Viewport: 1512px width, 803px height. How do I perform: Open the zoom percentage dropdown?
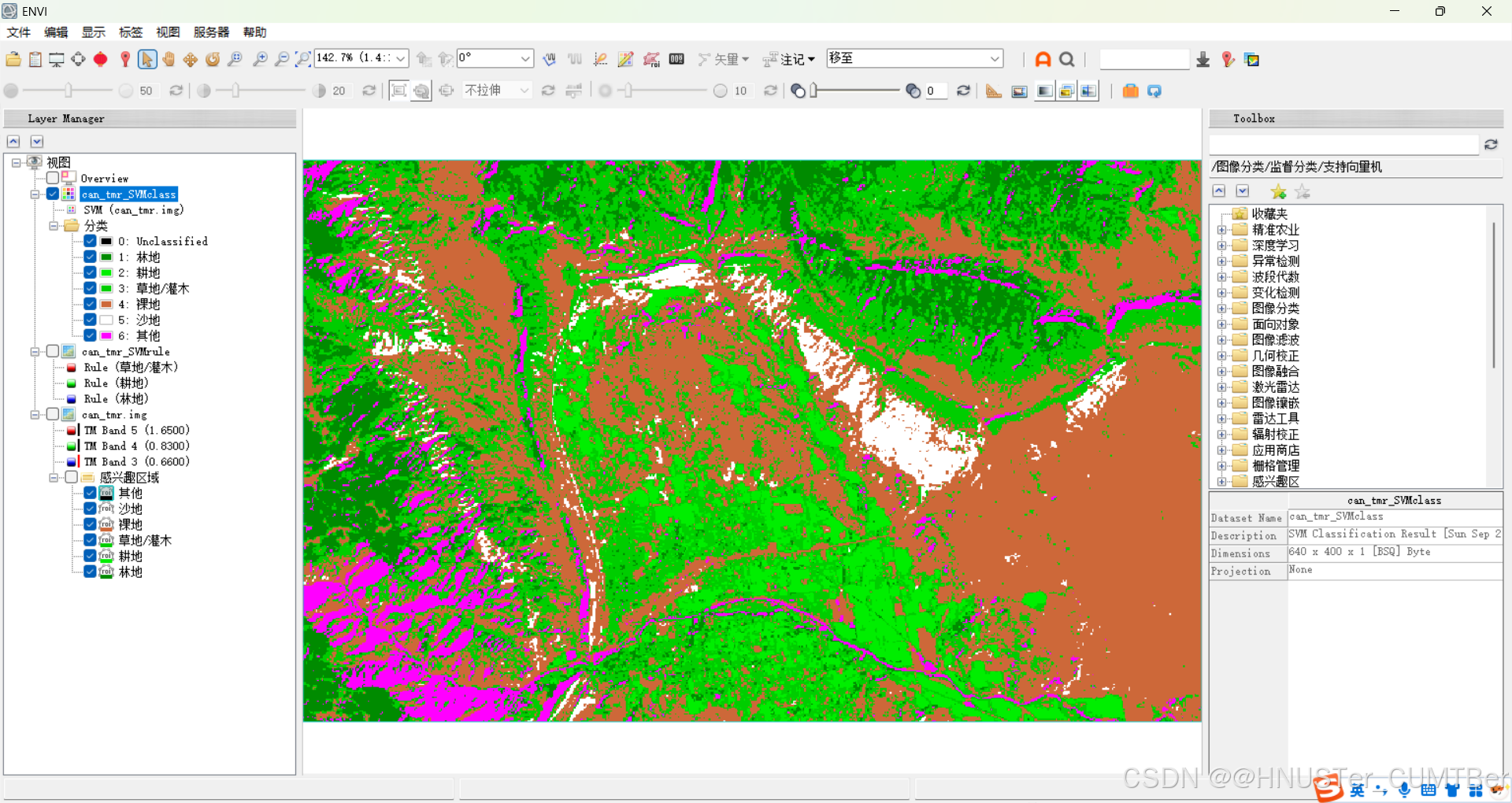click(401, 58)
